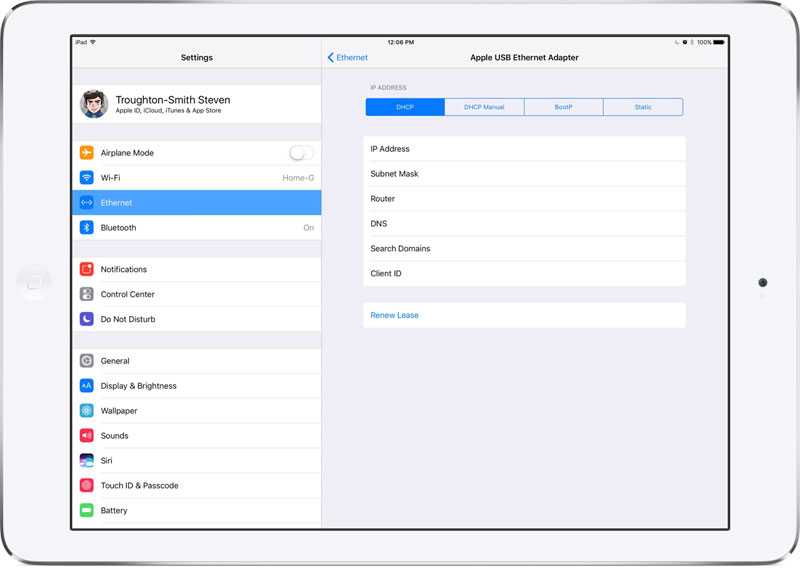Tap the Notifications icon
Screen dimensions: 800x568
(87, 269)
